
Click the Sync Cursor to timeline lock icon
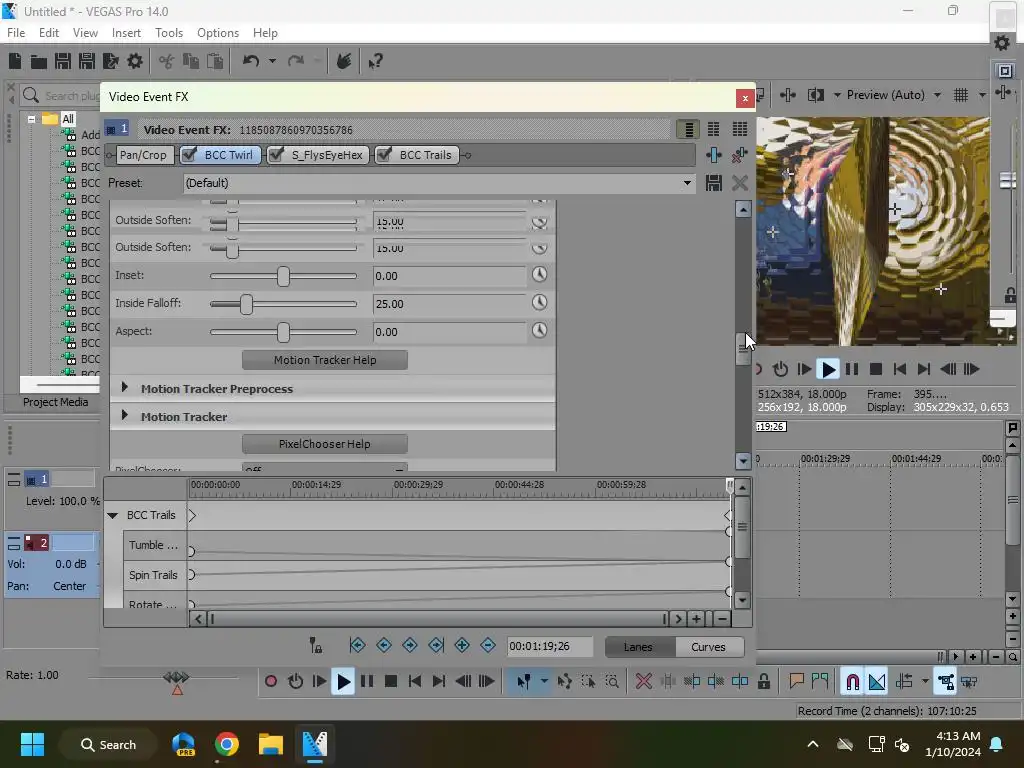point(315,645)
